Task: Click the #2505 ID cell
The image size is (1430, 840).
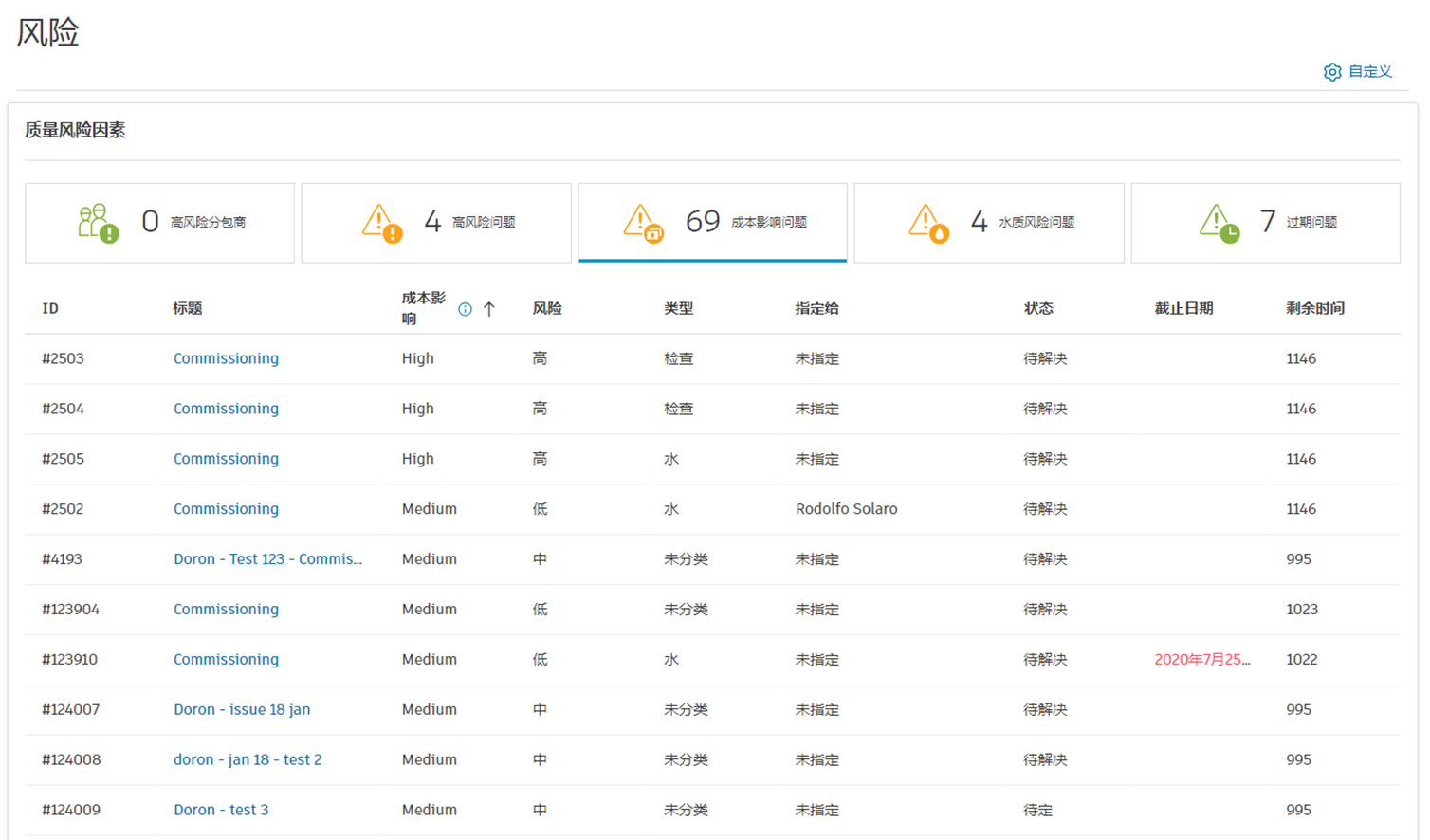Action: tap(63, 459)
